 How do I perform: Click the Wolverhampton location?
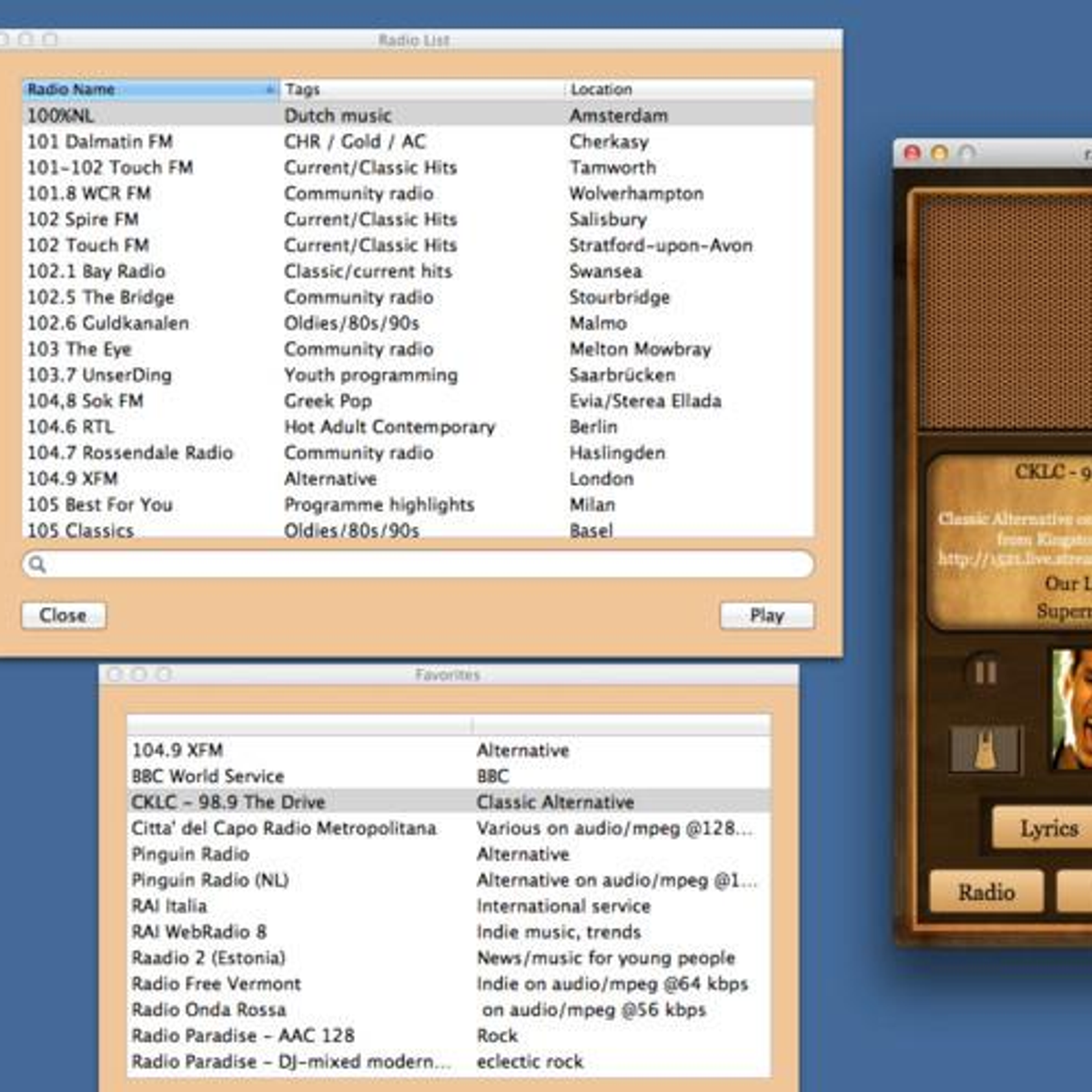pyautogui.click(x=636, y=193)
